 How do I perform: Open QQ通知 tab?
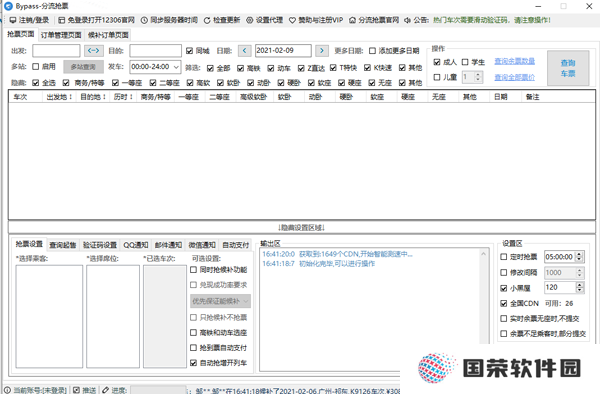click(x=135, y=245)
